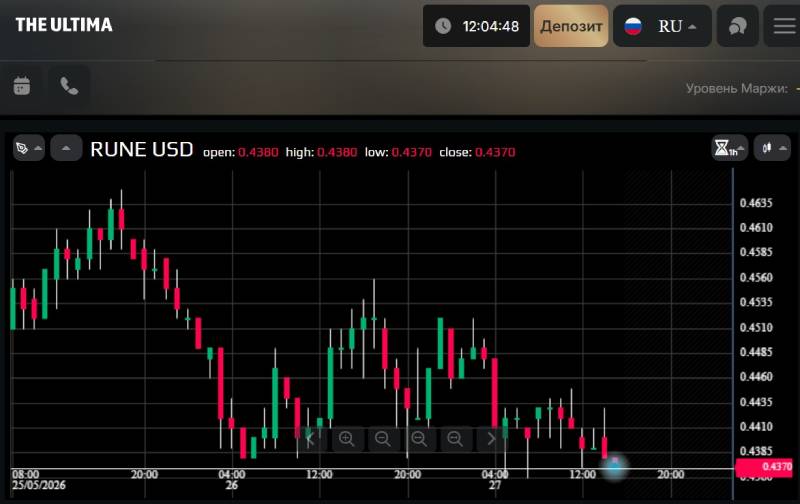Image resolution: width=800 pixels, height=504 pixels.
Task: Click the 04:00 label above date 27
Action: click(495, 475)
